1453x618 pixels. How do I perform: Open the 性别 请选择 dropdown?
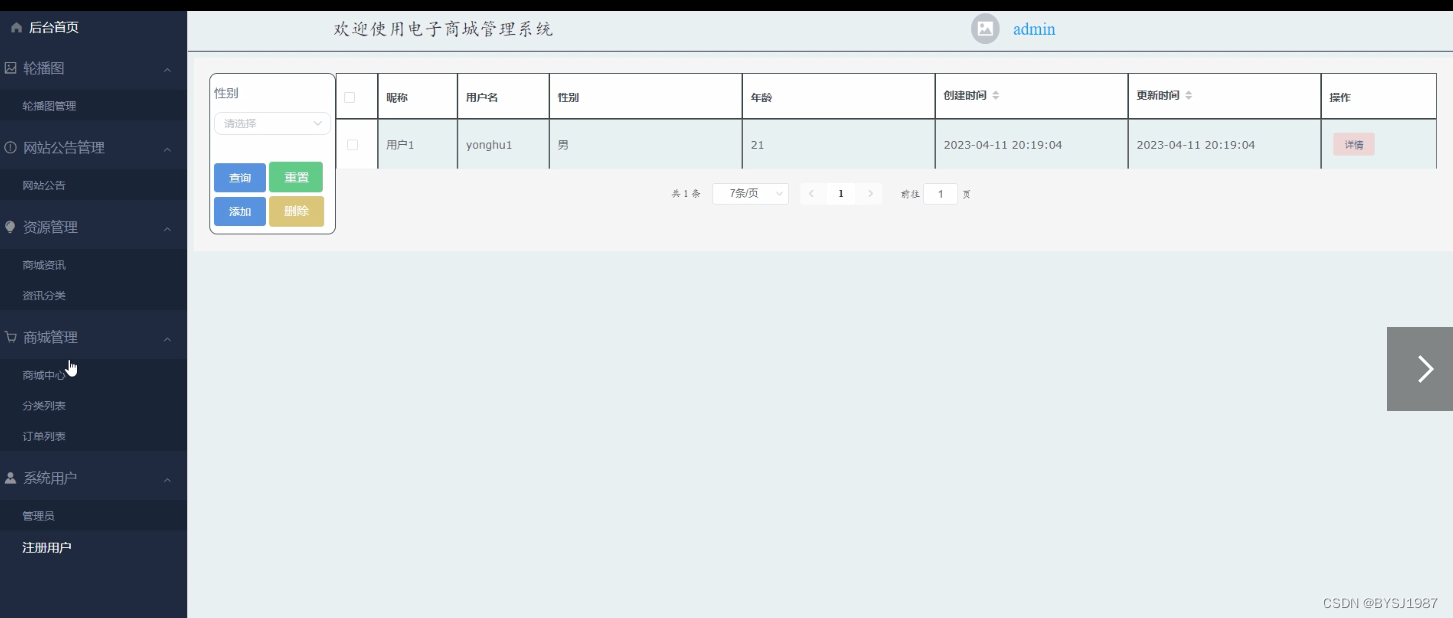coord(272,123)
